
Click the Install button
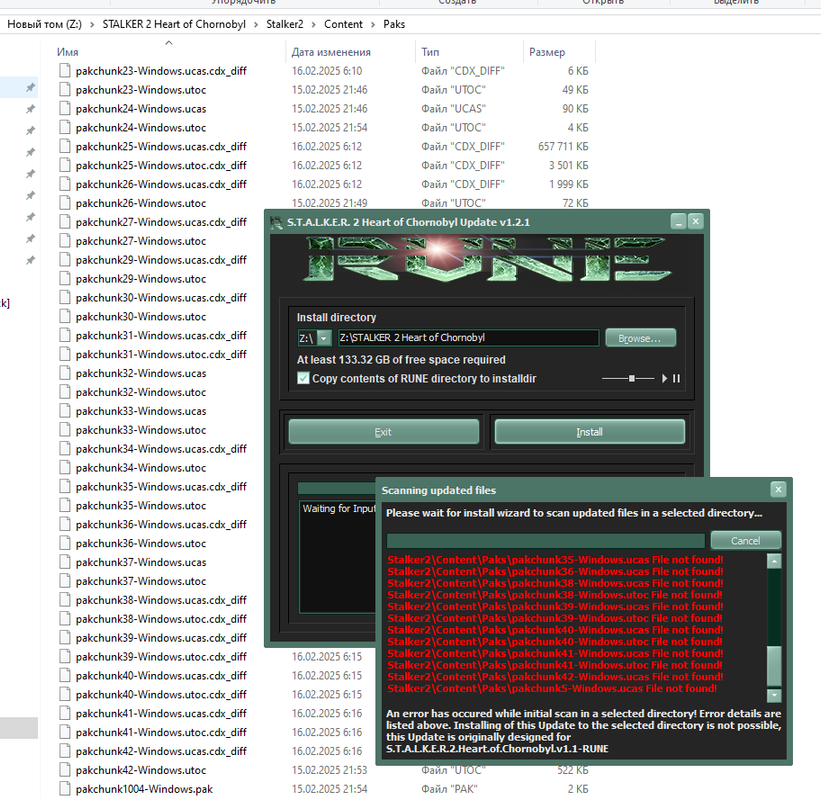(x=590, y=432)
